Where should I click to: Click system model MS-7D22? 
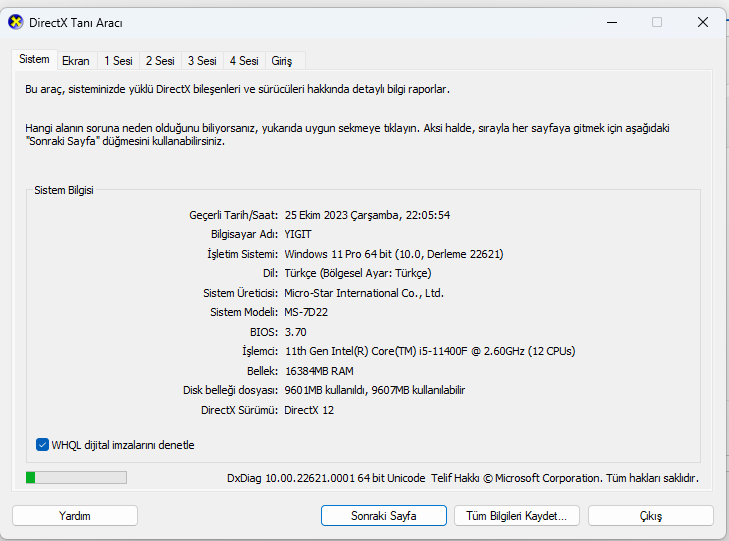coord(306,312)
